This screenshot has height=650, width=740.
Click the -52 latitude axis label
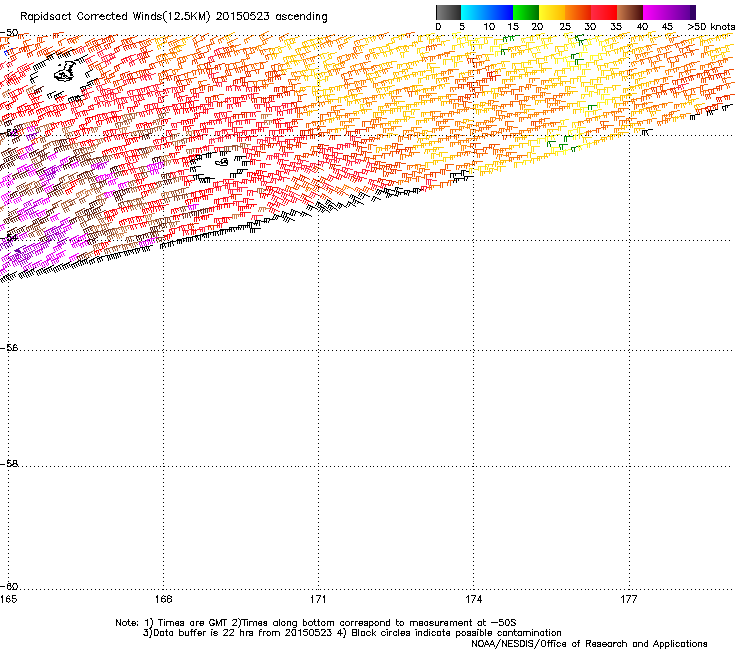pyautogui.click(x=9, y=133)
